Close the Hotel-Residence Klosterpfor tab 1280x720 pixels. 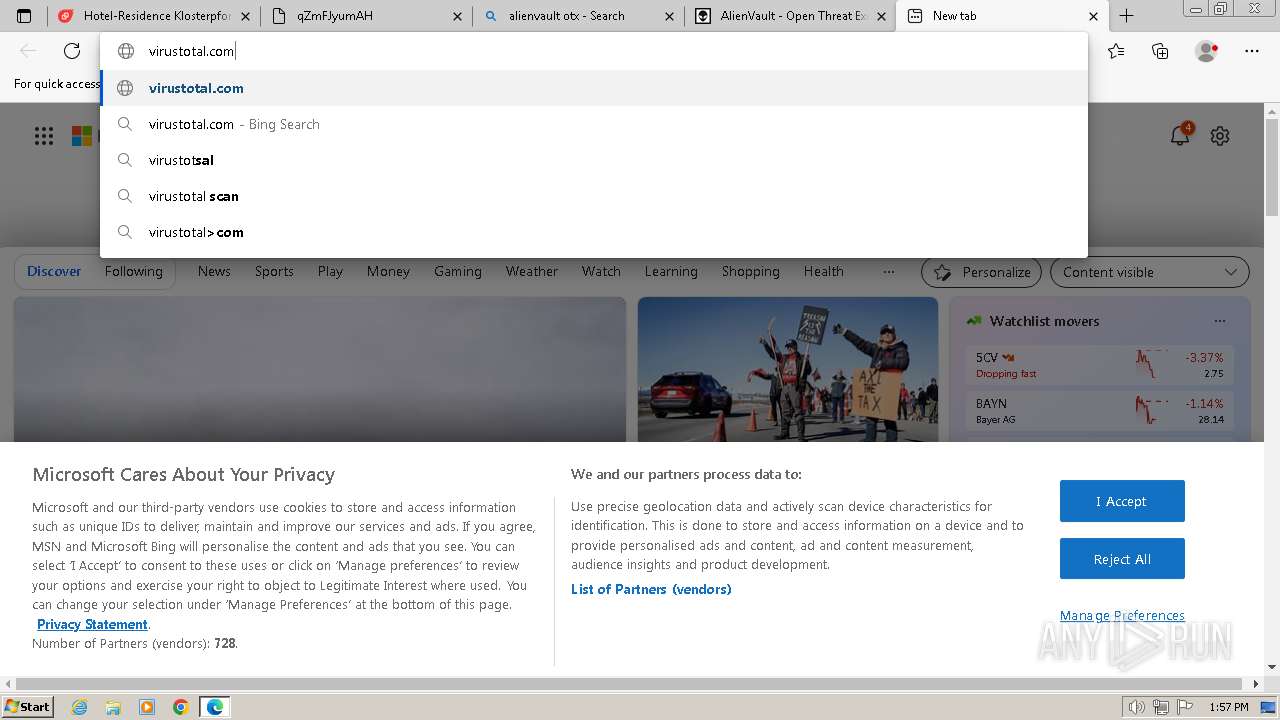pyautogui.click(x=245, y=16)
